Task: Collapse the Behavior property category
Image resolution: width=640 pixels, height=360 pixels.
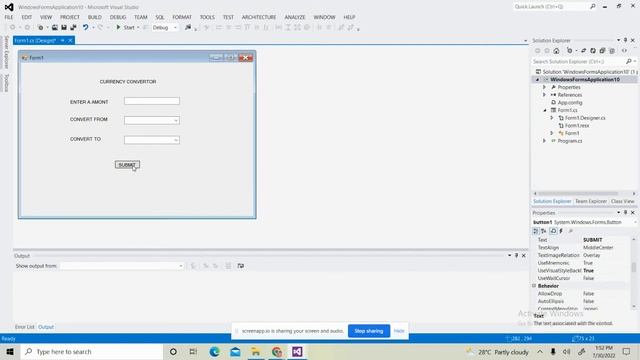Action: (x=534, y=286)
